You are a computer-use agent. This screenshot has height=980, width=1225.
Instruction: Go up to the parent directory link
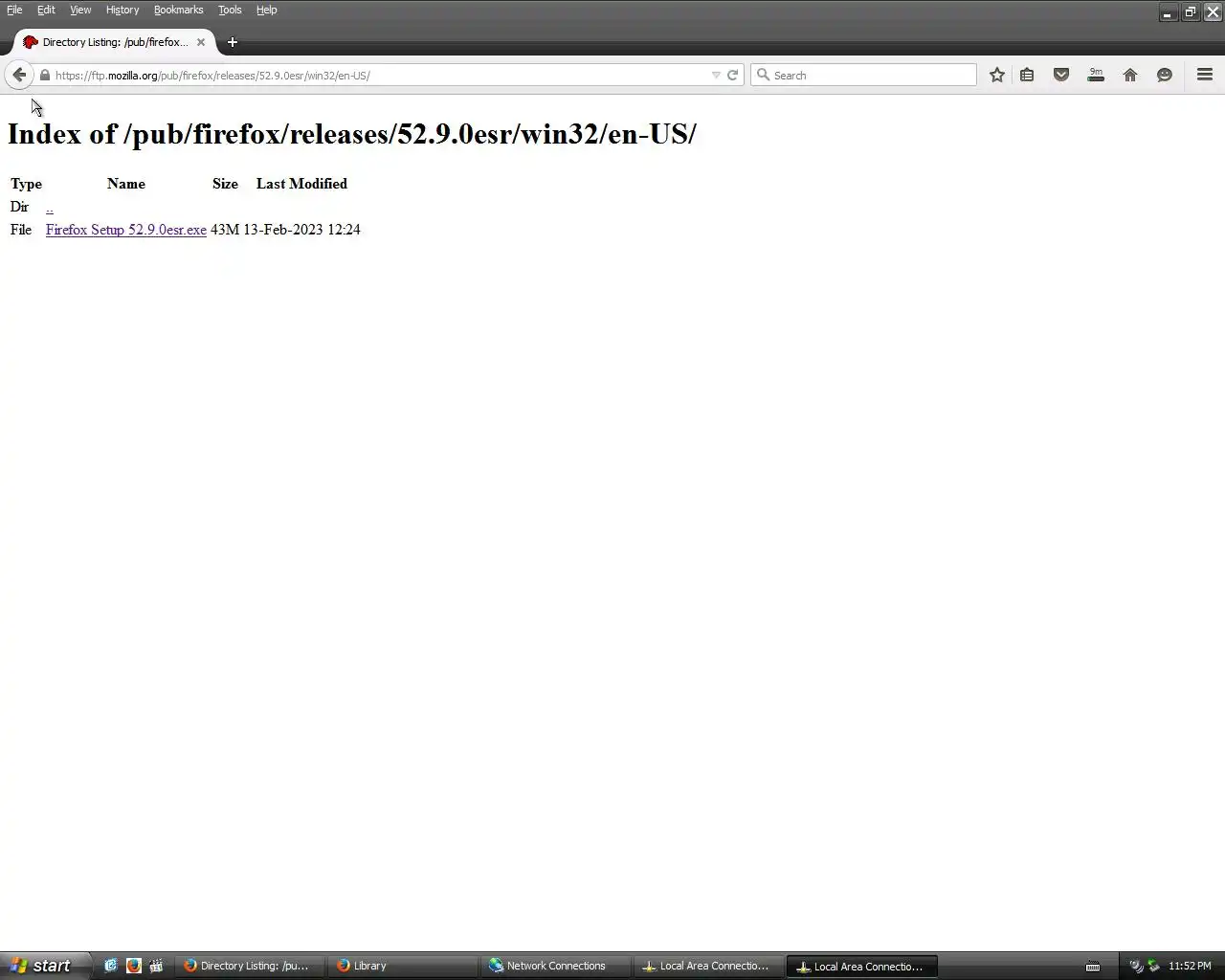tap(50, 207)
